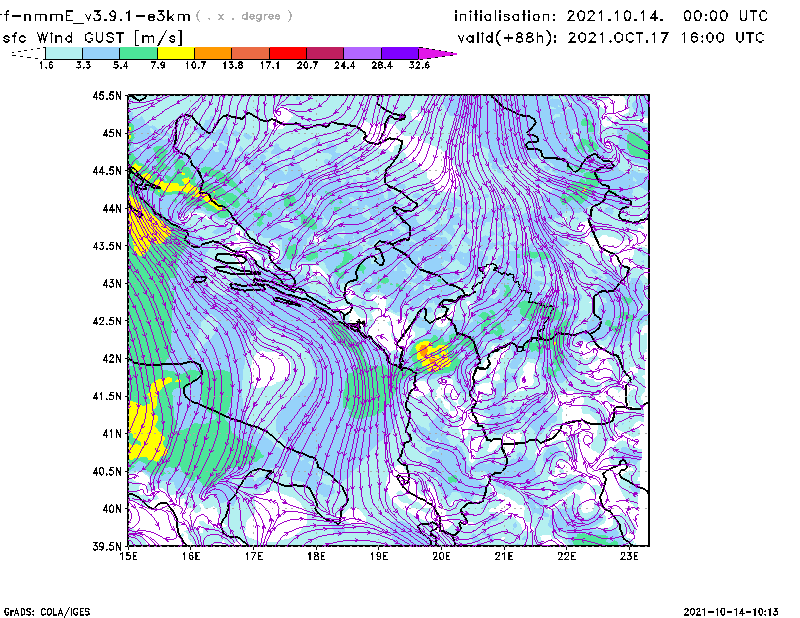Image resolution: width=800 pixels, height=618 pixels.
Task: Click the '44N' latitude label
Action: (112, 208)
